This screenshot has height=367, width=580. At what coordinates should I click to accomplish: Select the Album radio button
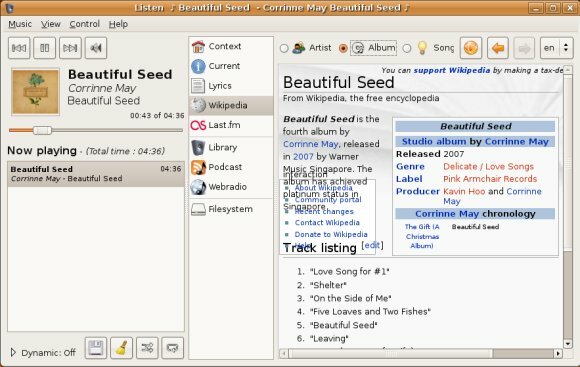click(343, 48)
